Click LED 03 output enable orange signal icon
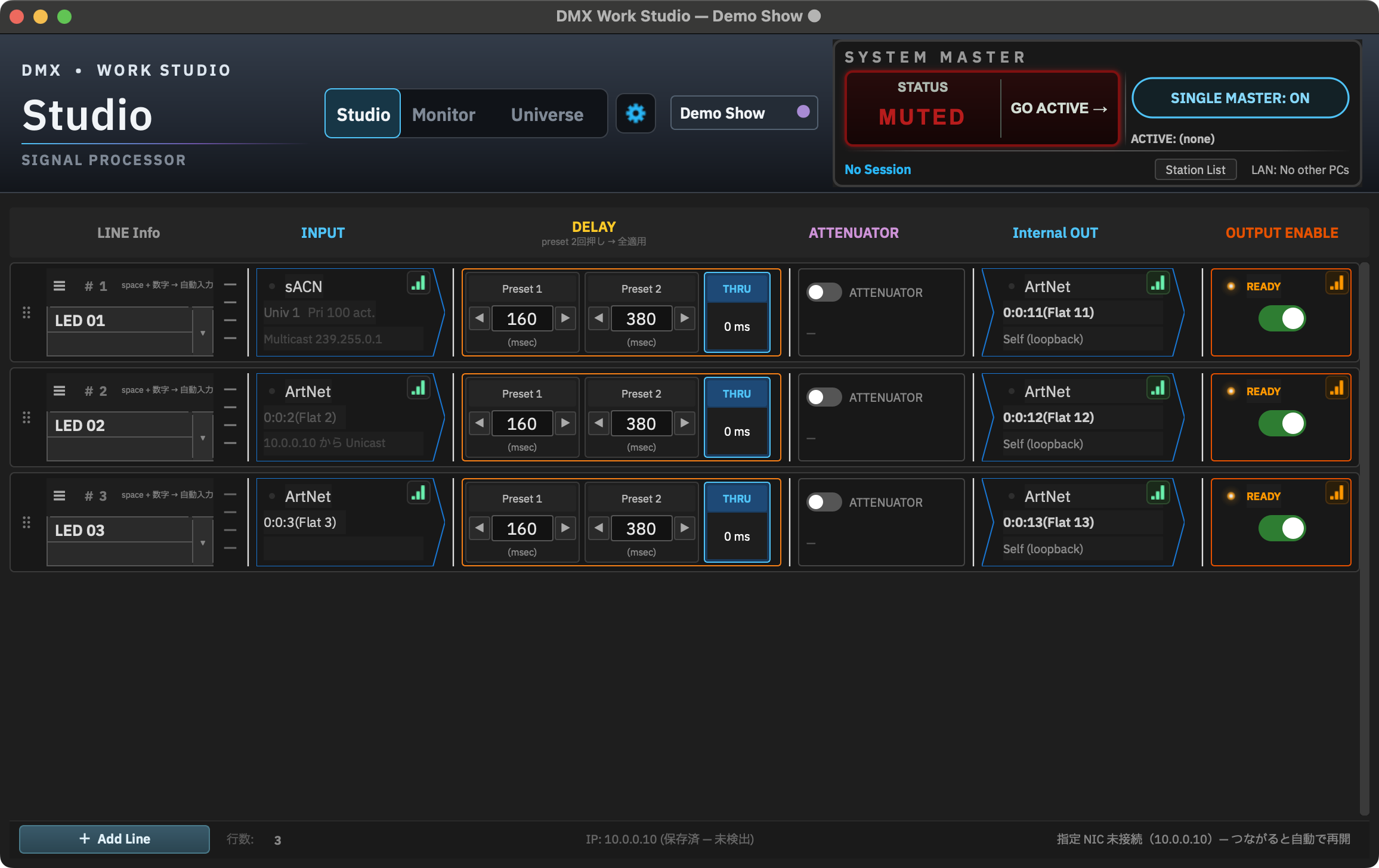The image size is (1379, 868). pyautogui.click(x=1337, y=493)
